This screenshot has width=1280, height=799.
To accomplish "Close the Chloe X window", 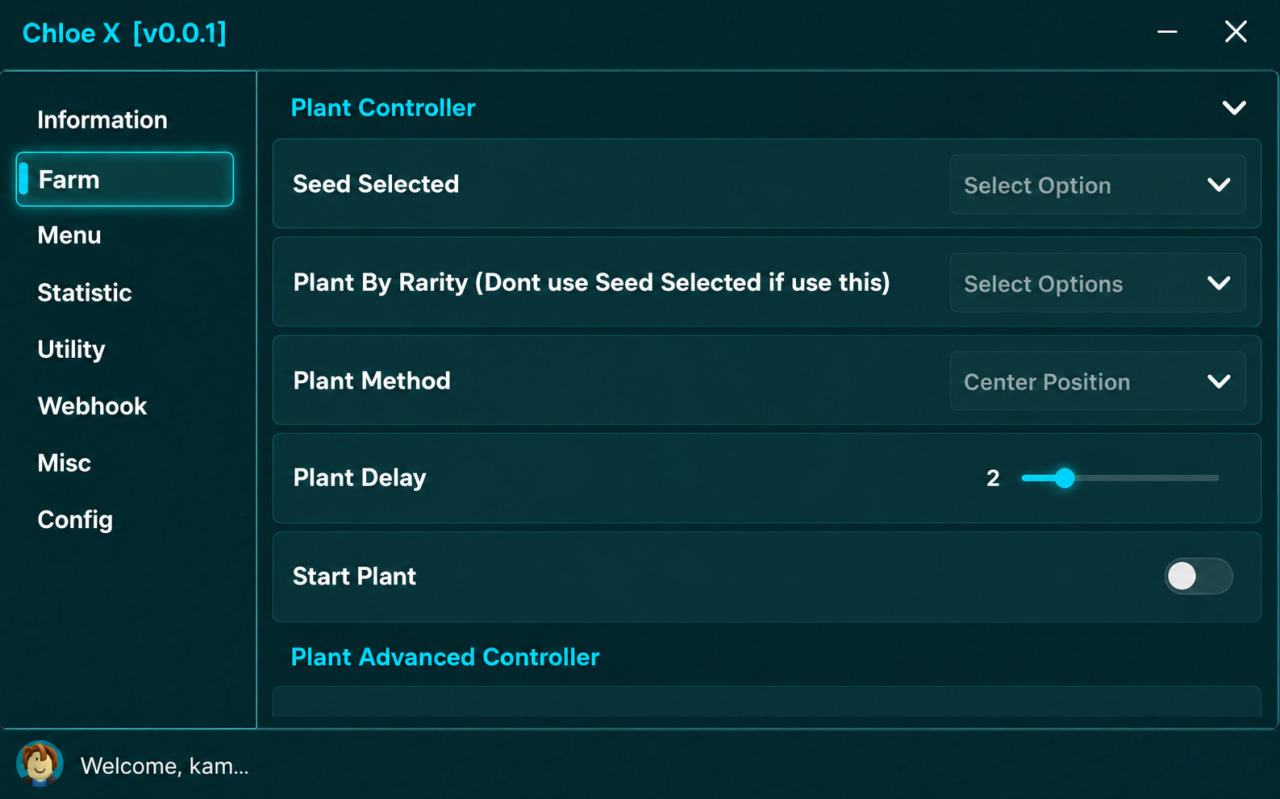I will [1236, 32].
